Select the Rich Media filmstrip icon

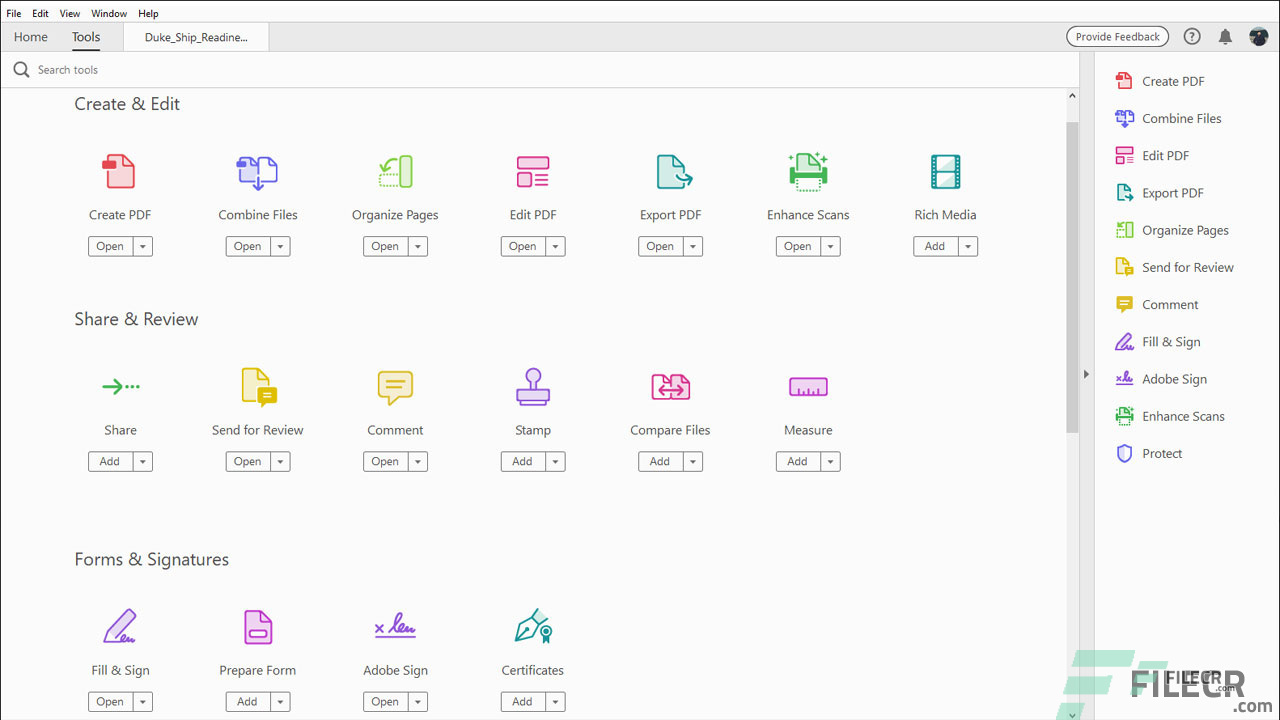point(945,172)
